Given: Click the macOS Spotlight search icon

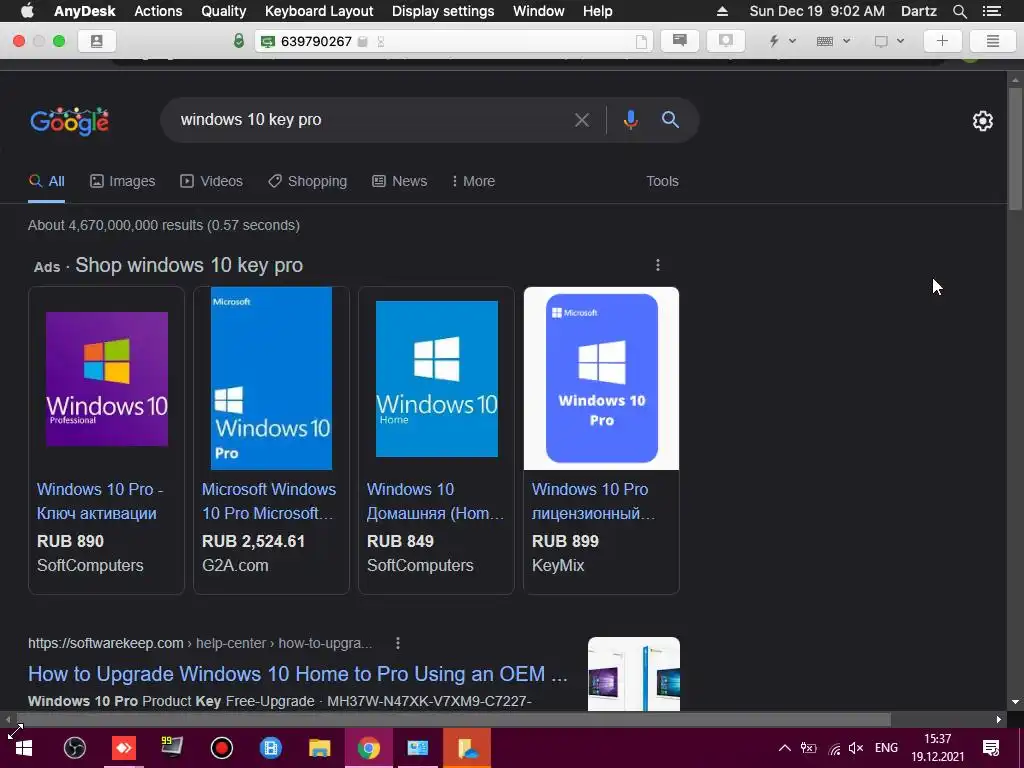Looking at the screenshot, I should [x=959, y=11].
